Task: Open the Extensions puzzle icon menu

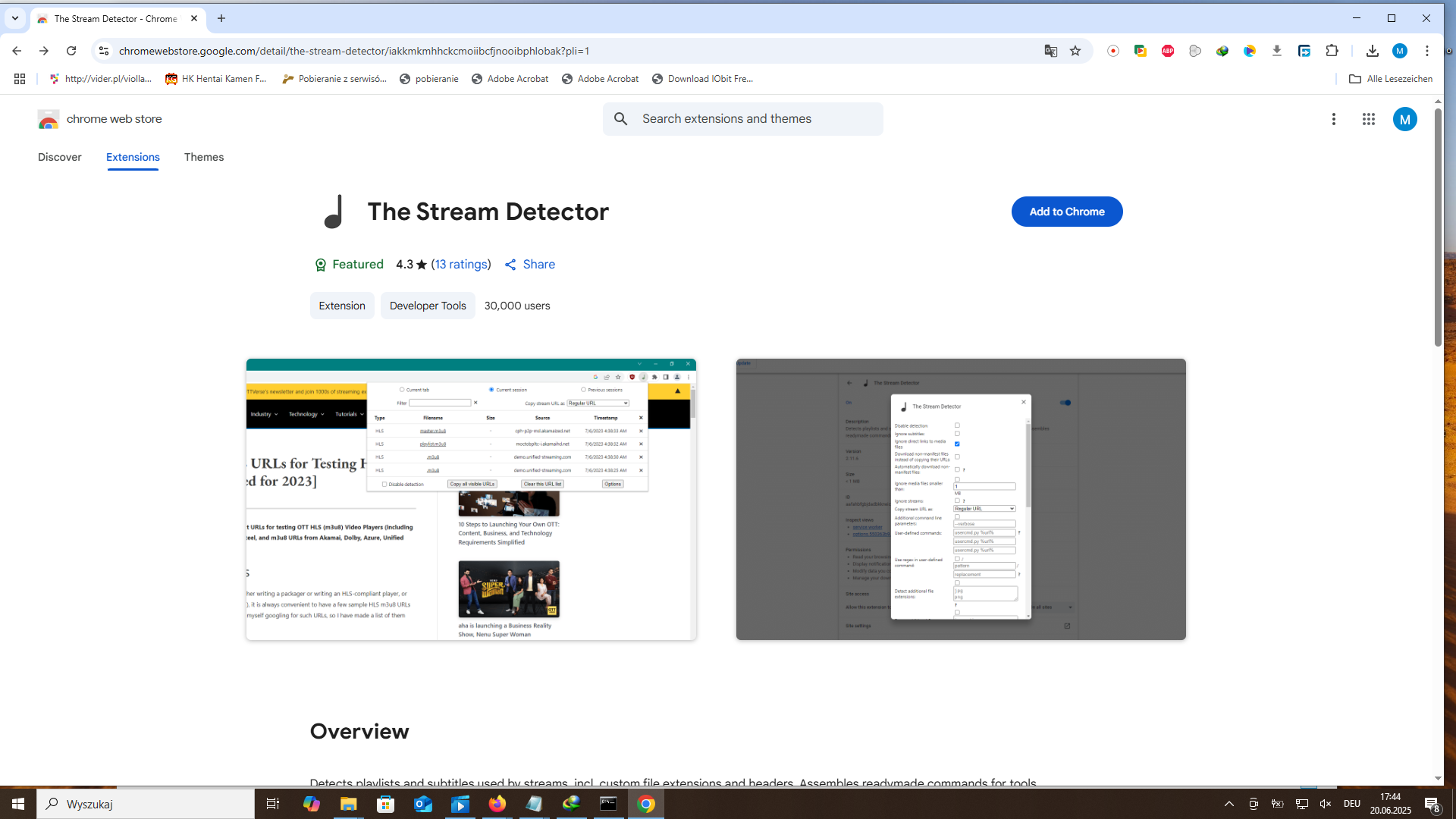Action: coord(1332,51)
